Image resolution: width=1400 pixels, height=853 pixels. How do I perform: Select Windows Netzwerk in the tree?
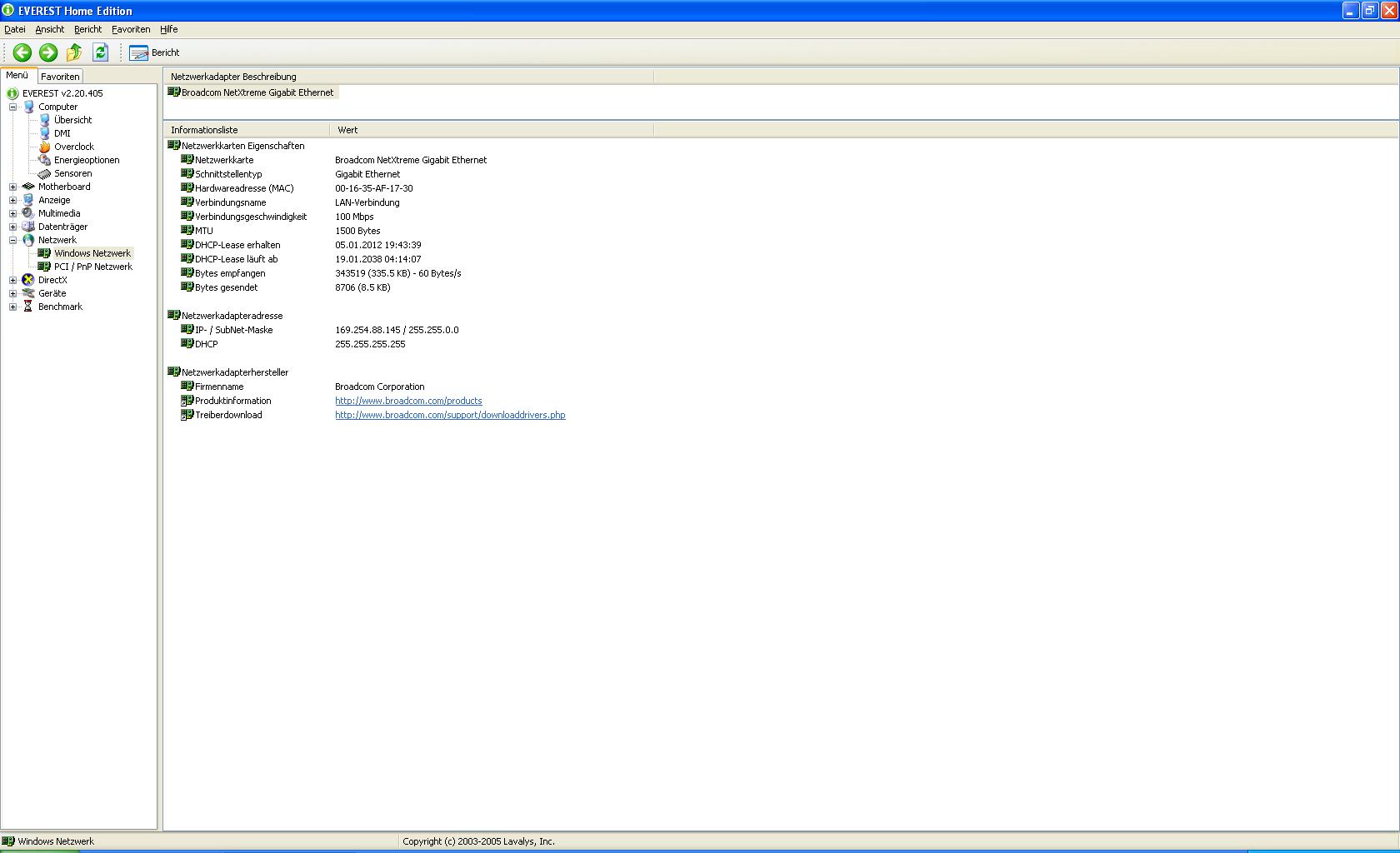point(92,253)
